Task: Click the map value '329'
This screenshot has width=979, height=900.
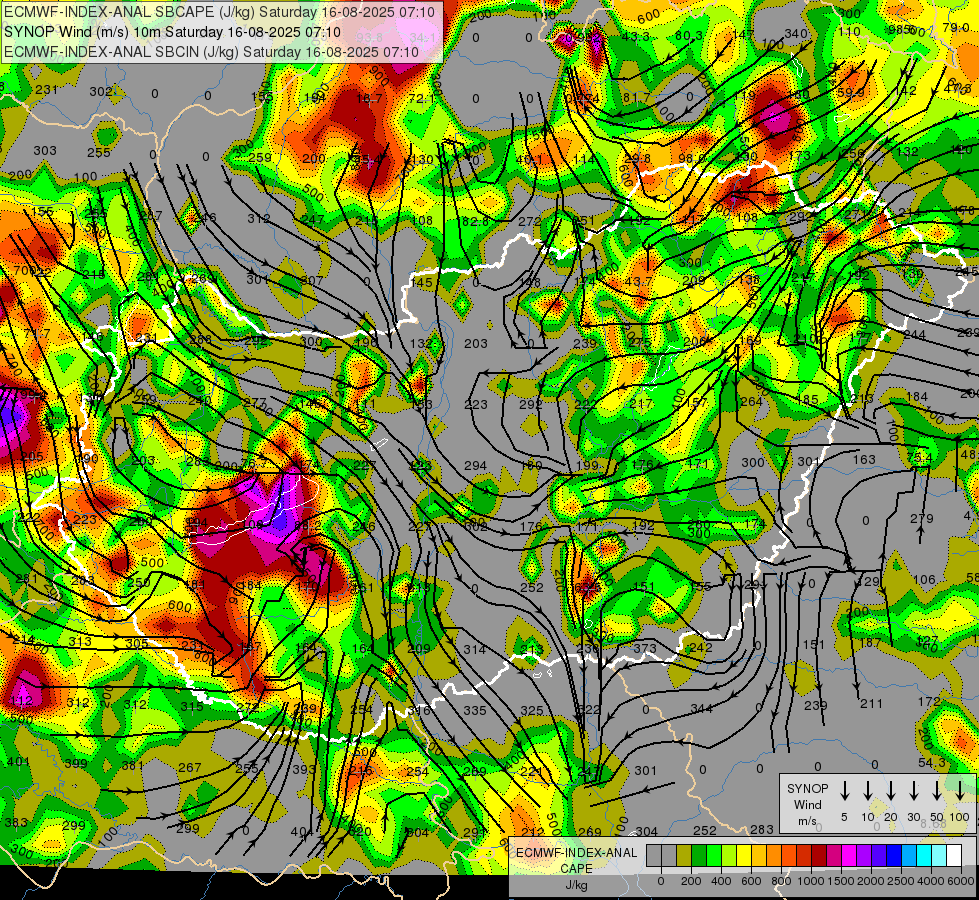Action: point(868,581)
